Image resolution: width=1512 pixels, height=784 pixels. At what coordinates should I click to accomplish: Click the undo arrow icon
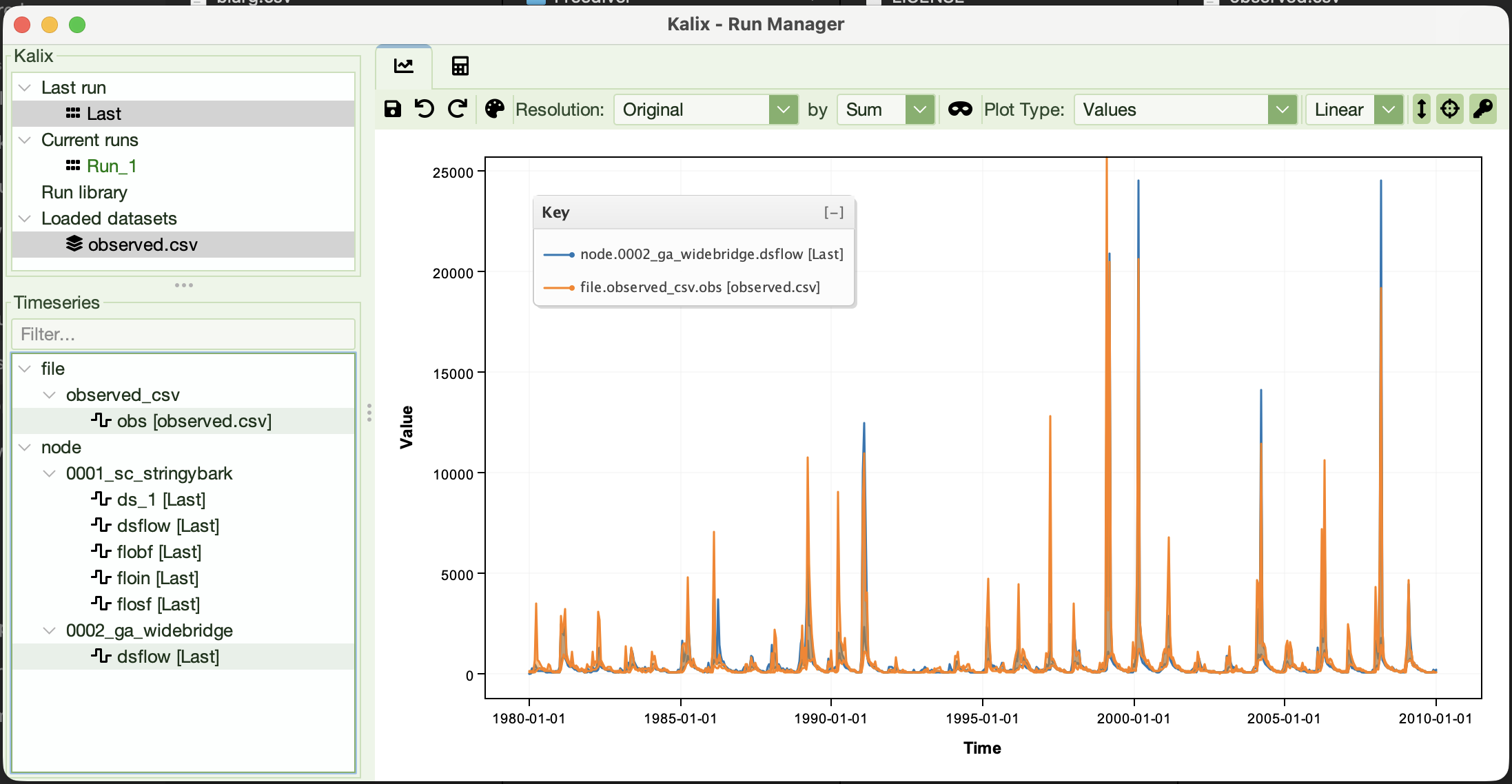coord(425,109)
